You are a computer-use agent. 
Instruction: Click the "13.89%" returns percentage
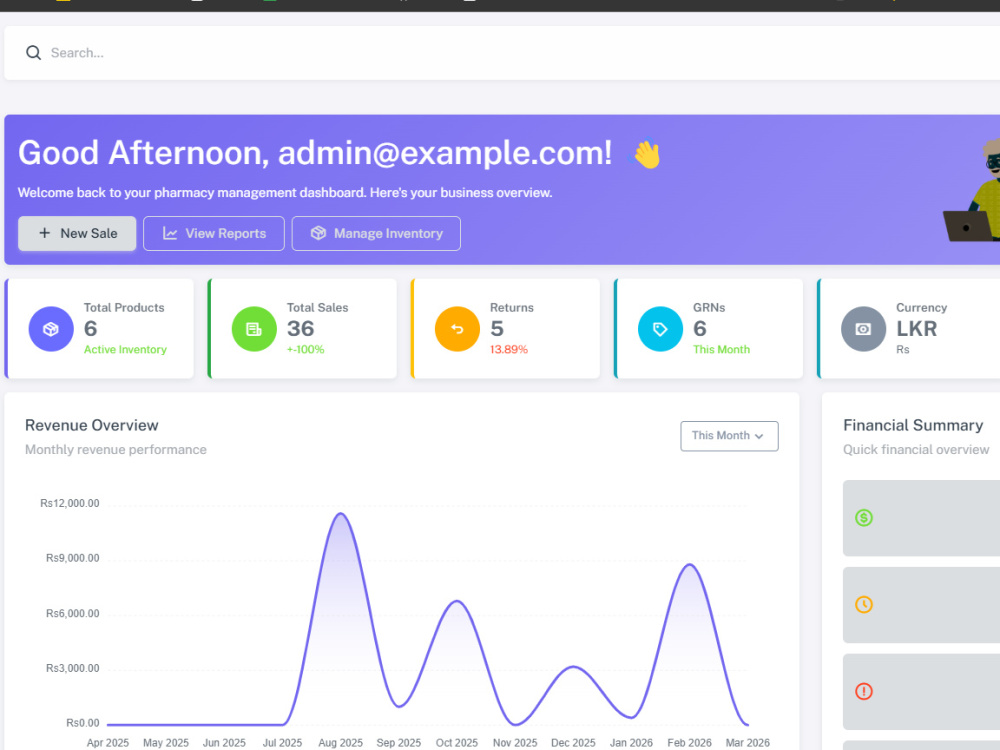pos(509,349)
